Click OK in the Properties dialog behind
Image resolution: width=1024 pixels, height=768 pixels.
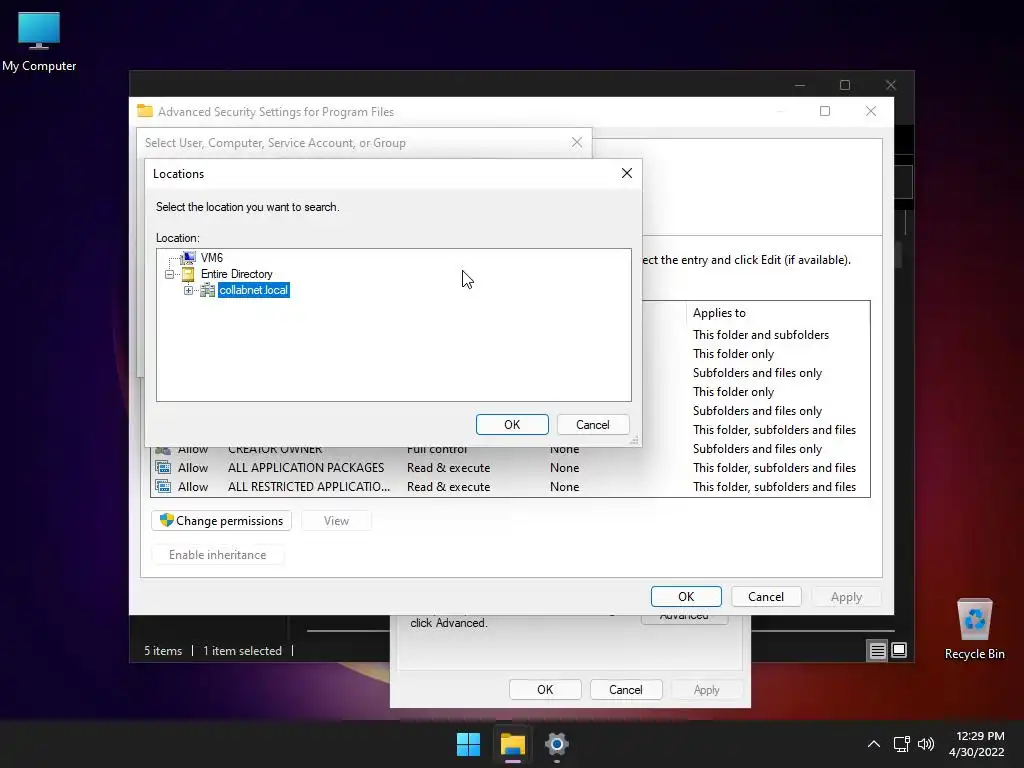pyautogui.click(x=545, y=690)
